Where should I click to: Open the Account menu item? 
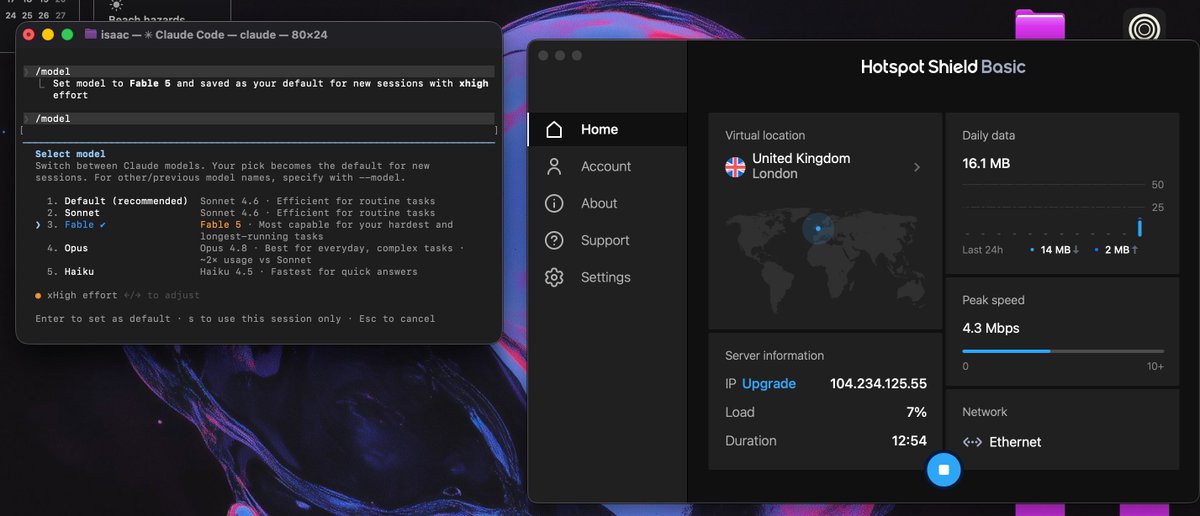(608, 166)
